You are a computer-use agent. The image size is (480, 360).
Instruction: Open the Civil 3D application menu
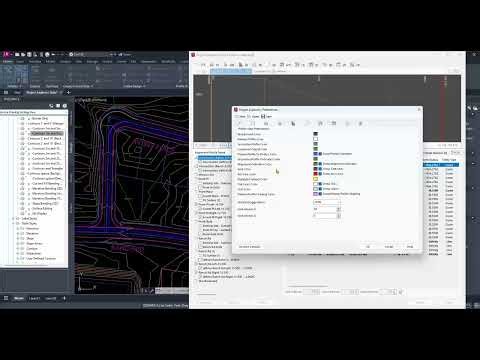point(6,54)
